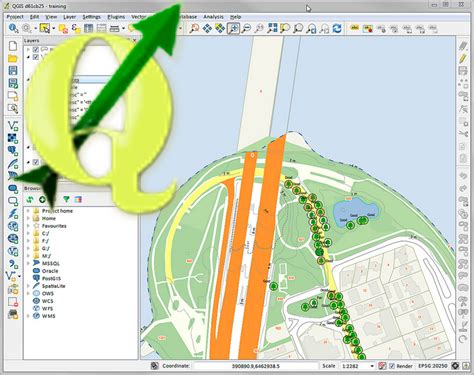Click the Coordinate input field
474x375 pixels.
[256, 366]
